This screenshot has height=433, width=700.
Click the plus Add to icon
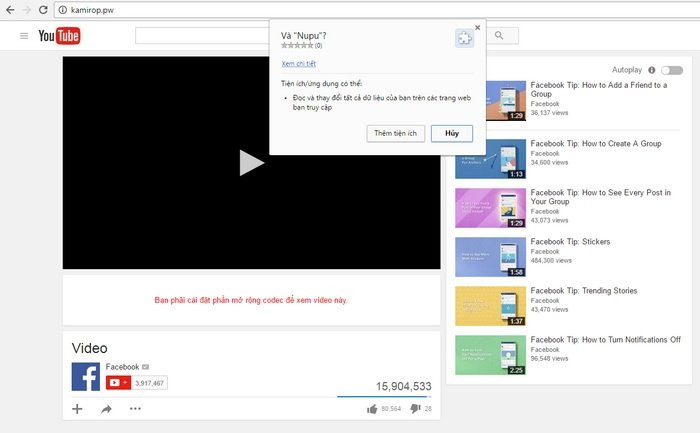(x=78, y=408)
